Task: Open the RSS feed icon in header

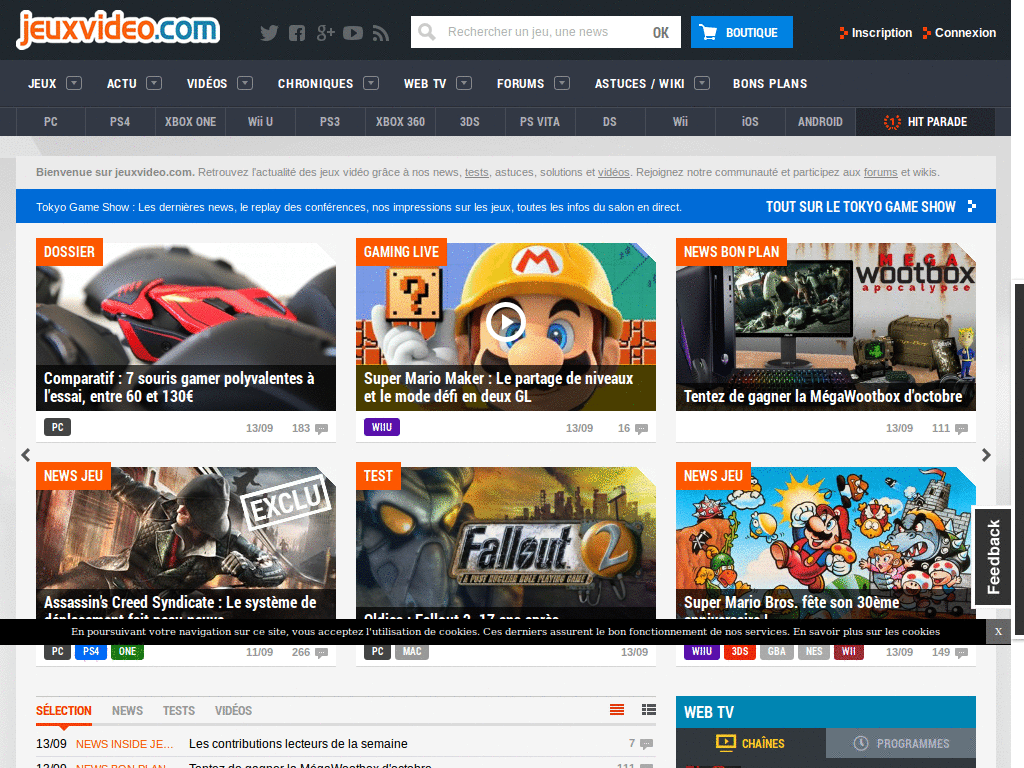Action: click(381, 33)
